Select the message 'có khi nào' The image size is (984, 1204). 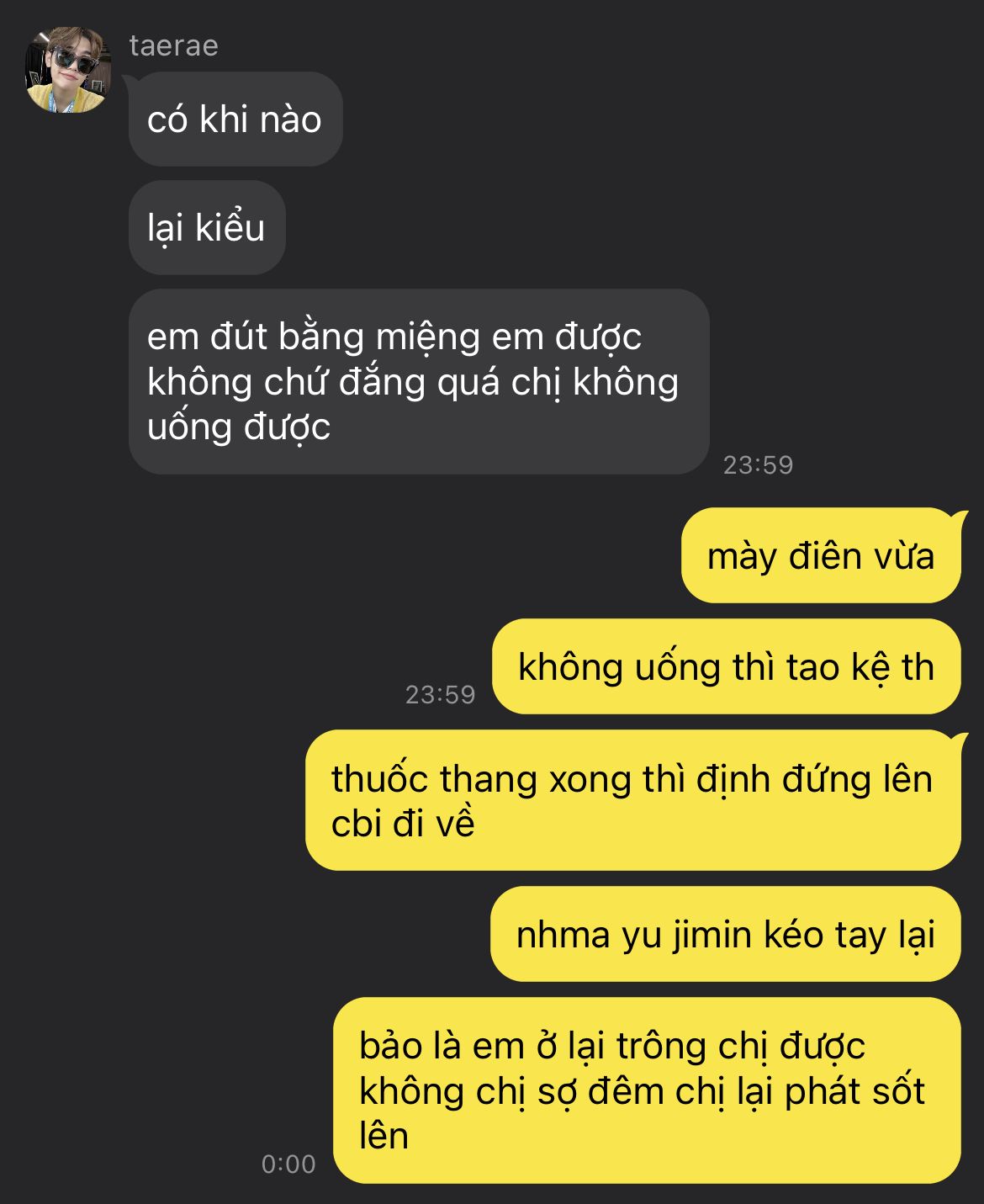(235, 119)
